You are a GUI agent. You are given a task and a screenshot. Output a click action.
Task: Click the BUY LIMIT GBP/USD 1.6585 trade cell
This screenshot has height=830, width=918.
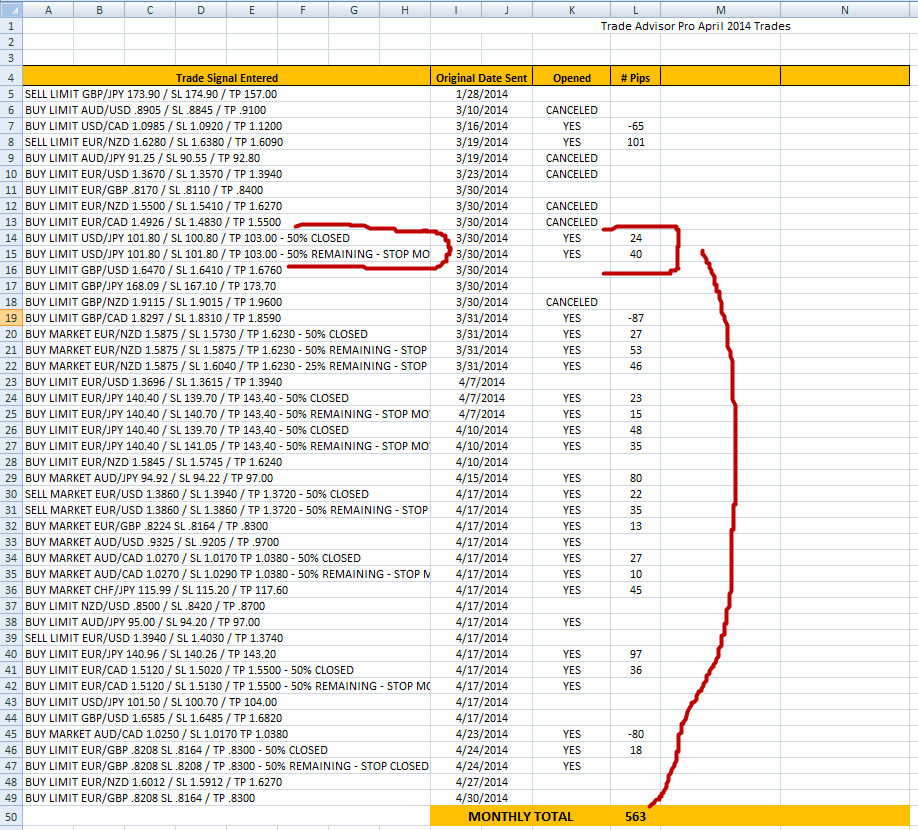coord(227,718)
